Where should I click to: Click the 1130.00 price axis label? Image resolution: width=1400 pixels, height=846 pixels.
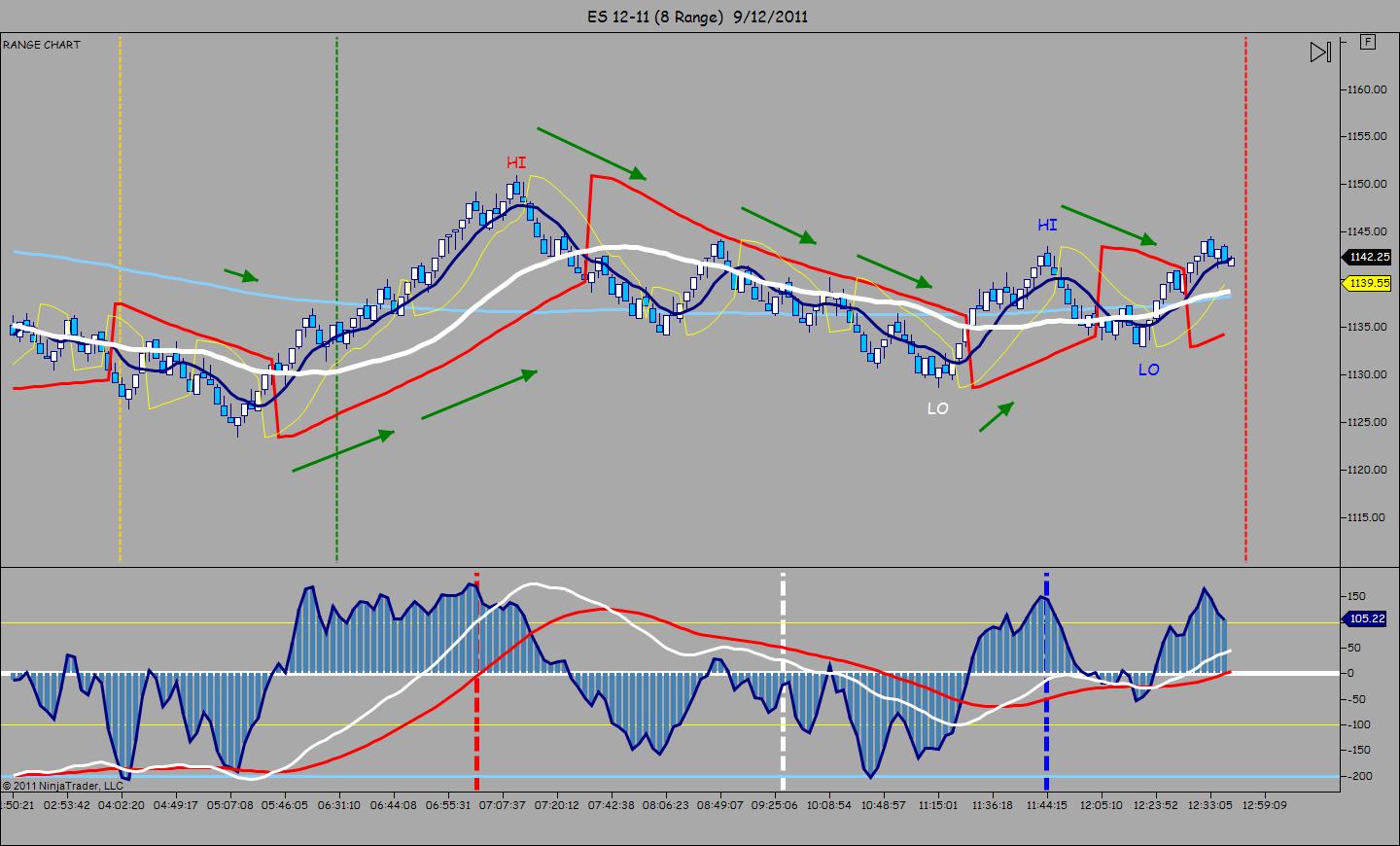click(1367, 375)
